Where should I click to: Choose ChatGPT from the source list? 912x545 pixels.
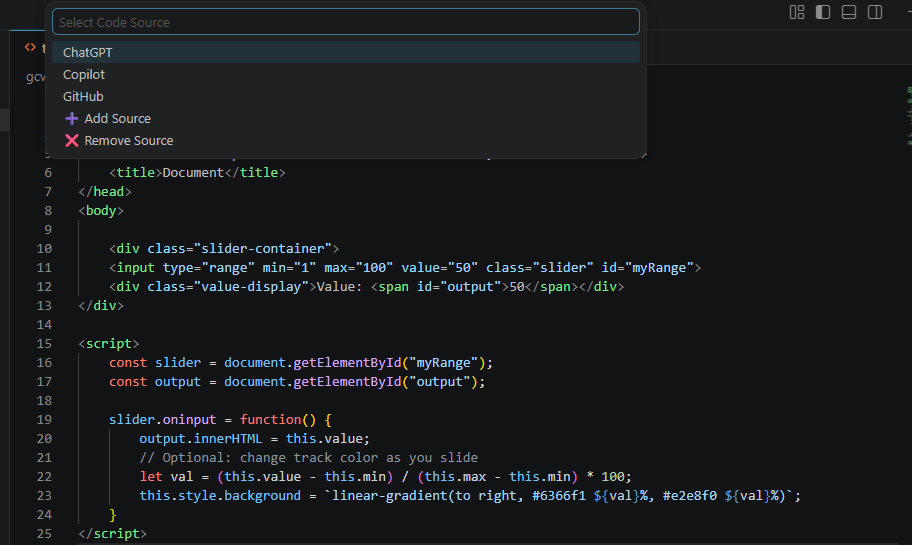[345, 52]
